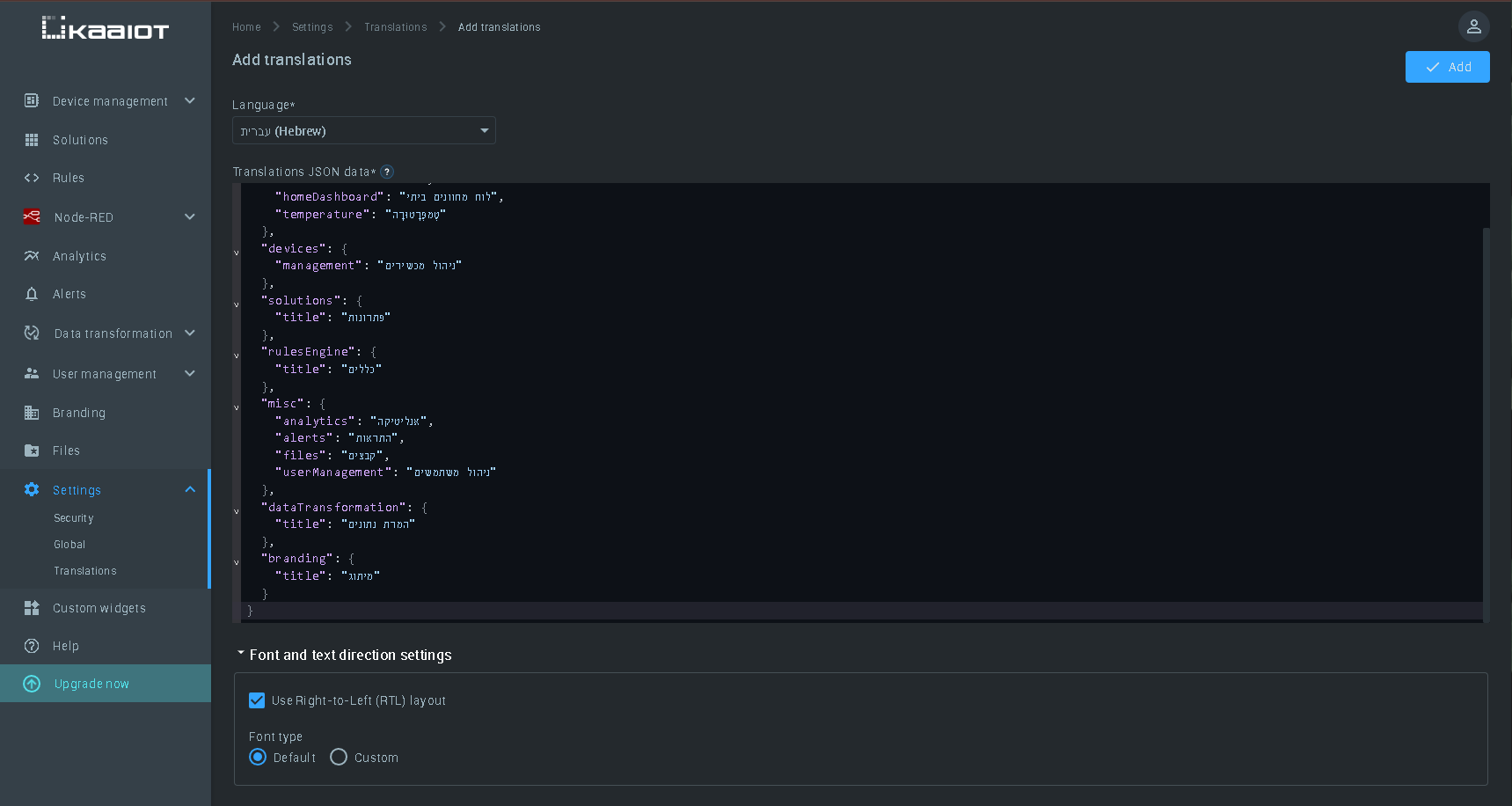1512x806 pixels.
Task: Select the Custom font type radio
Action: [339, 757]
